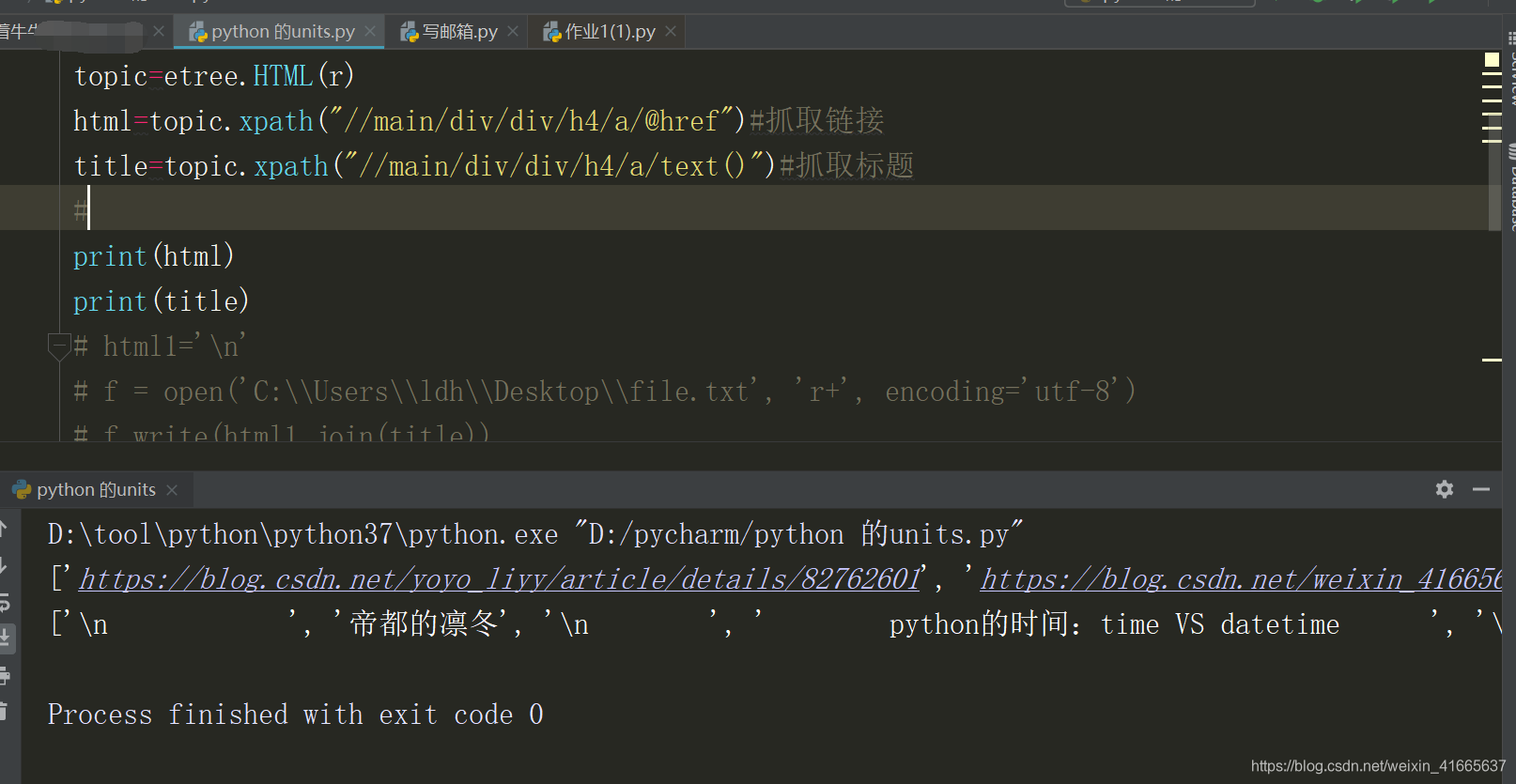Place cursor on the 'print(html)' line
The image size is (1516, 784).
click(x=154, y=256)
